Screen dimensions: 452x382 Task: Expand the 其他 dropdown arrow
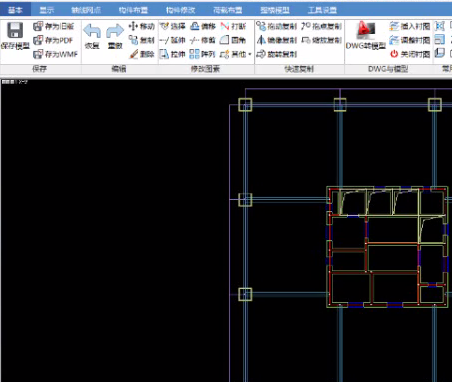(250, 54)
